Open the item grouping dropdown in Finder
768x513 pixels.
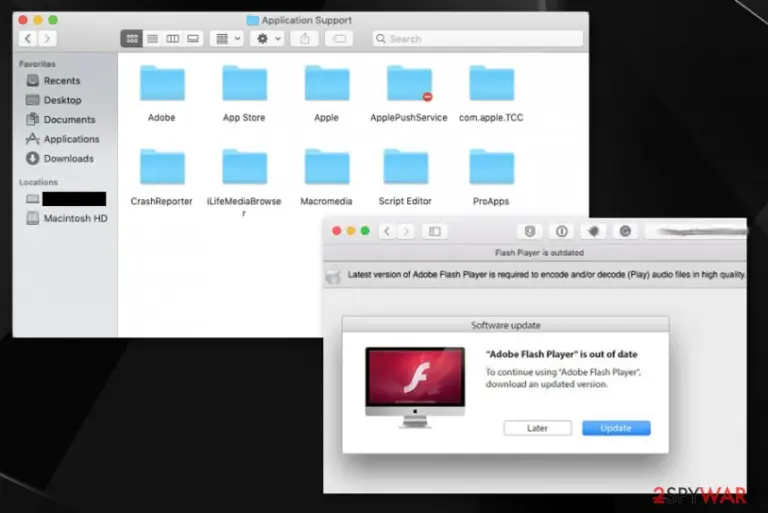227,39
